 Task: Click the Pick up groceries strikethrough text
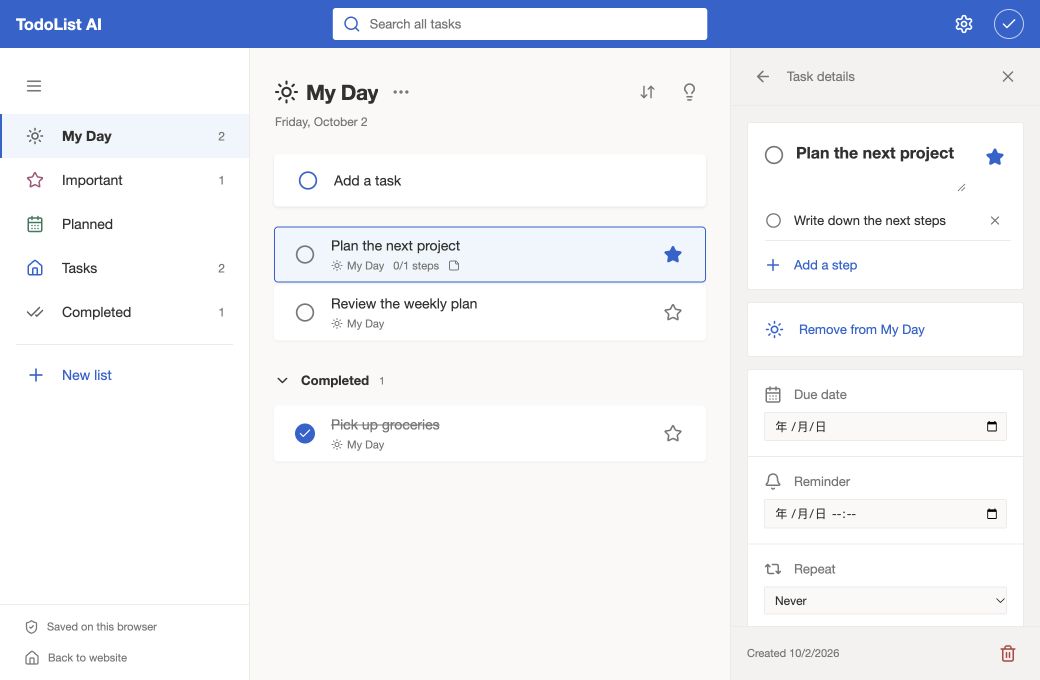tap(385, 425)
